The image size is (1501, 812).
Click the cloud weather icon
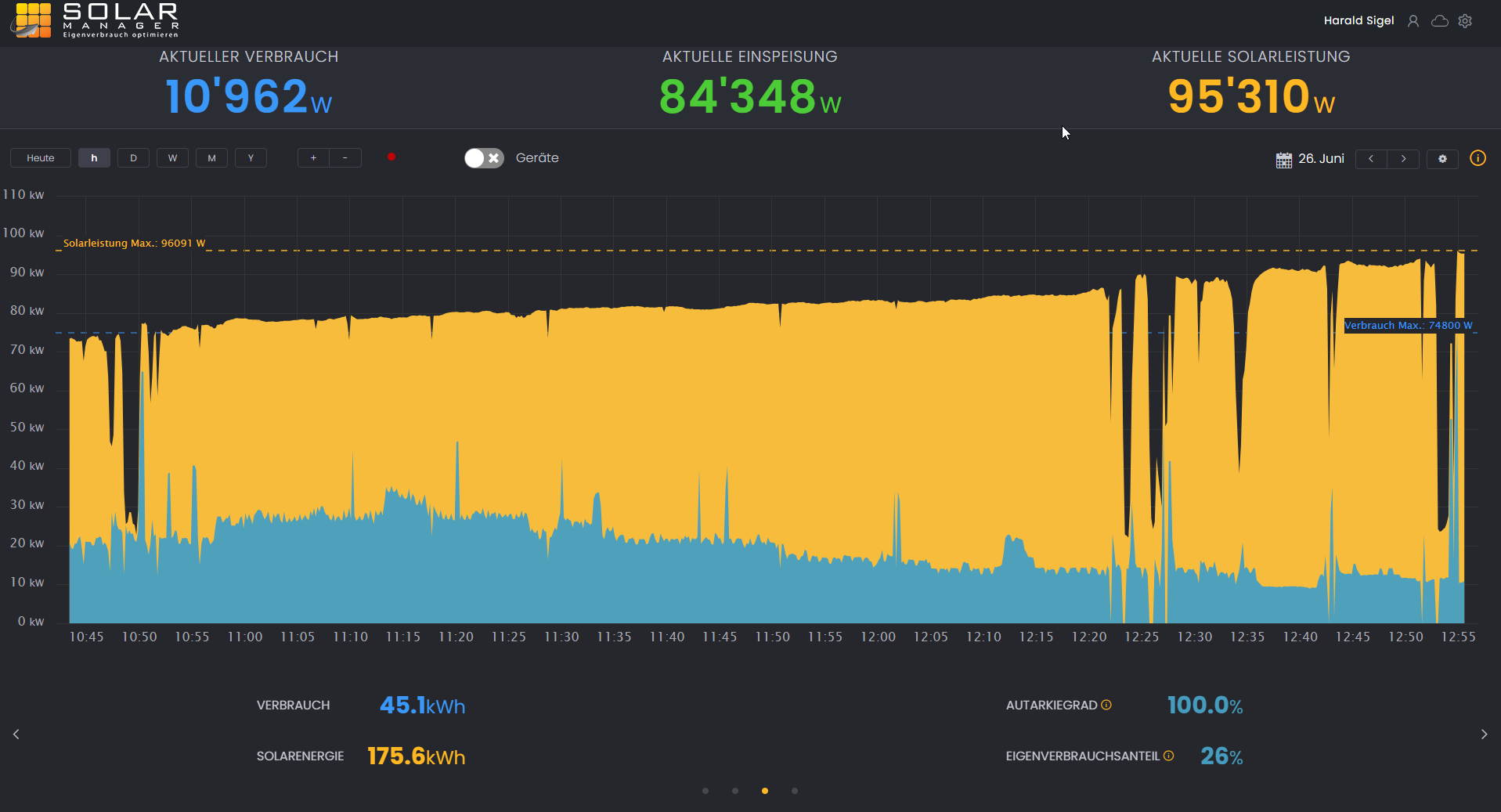(1439, 21)
